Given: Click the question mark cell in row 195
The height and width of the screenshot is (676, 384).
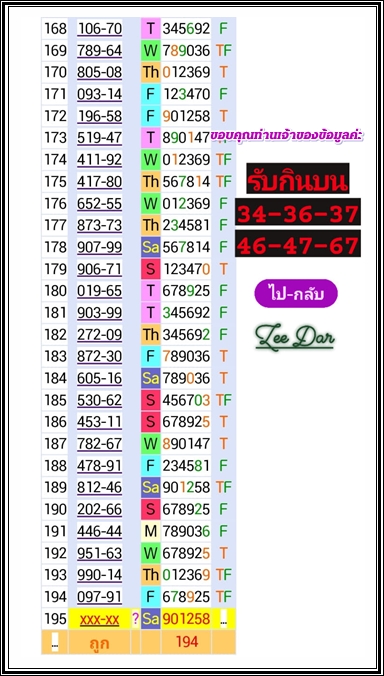Looking at the screenshot, I should [x=135, y=619].
